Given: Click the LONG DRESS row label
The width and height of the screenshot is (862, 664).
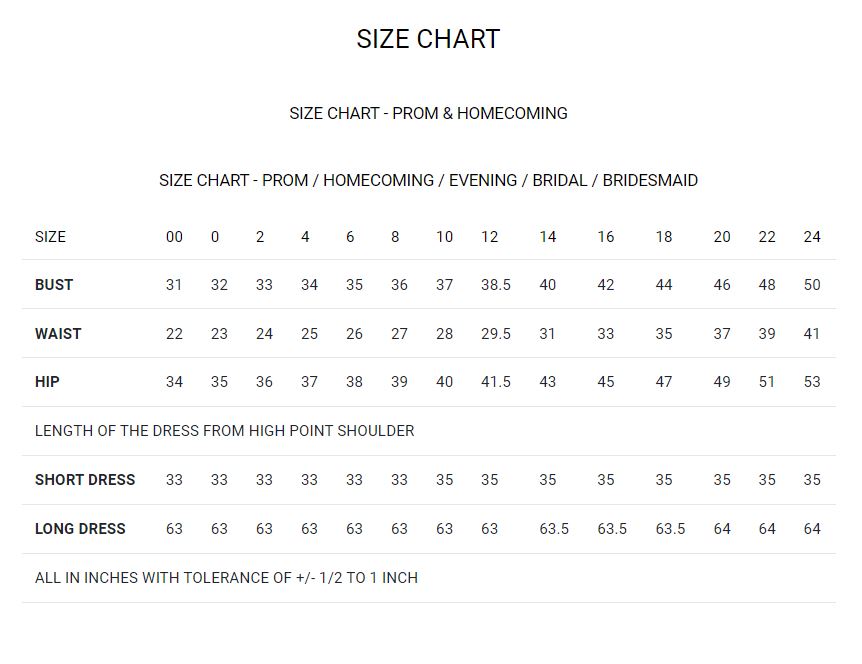Looking at the screenshot, I should pyautogui.click(x=80, y=529).
